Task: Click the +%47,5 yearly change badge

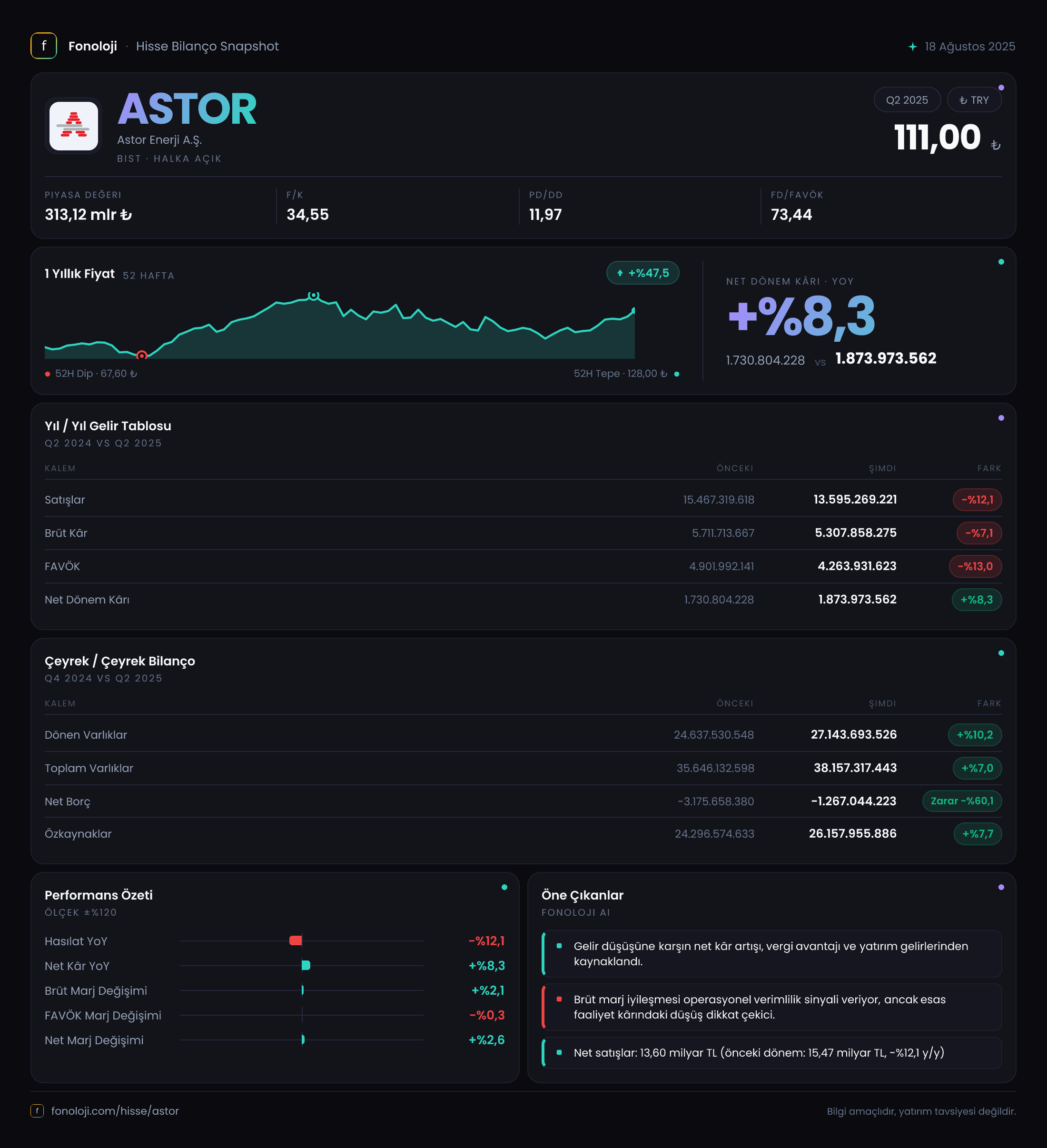Action: (643, 273)
